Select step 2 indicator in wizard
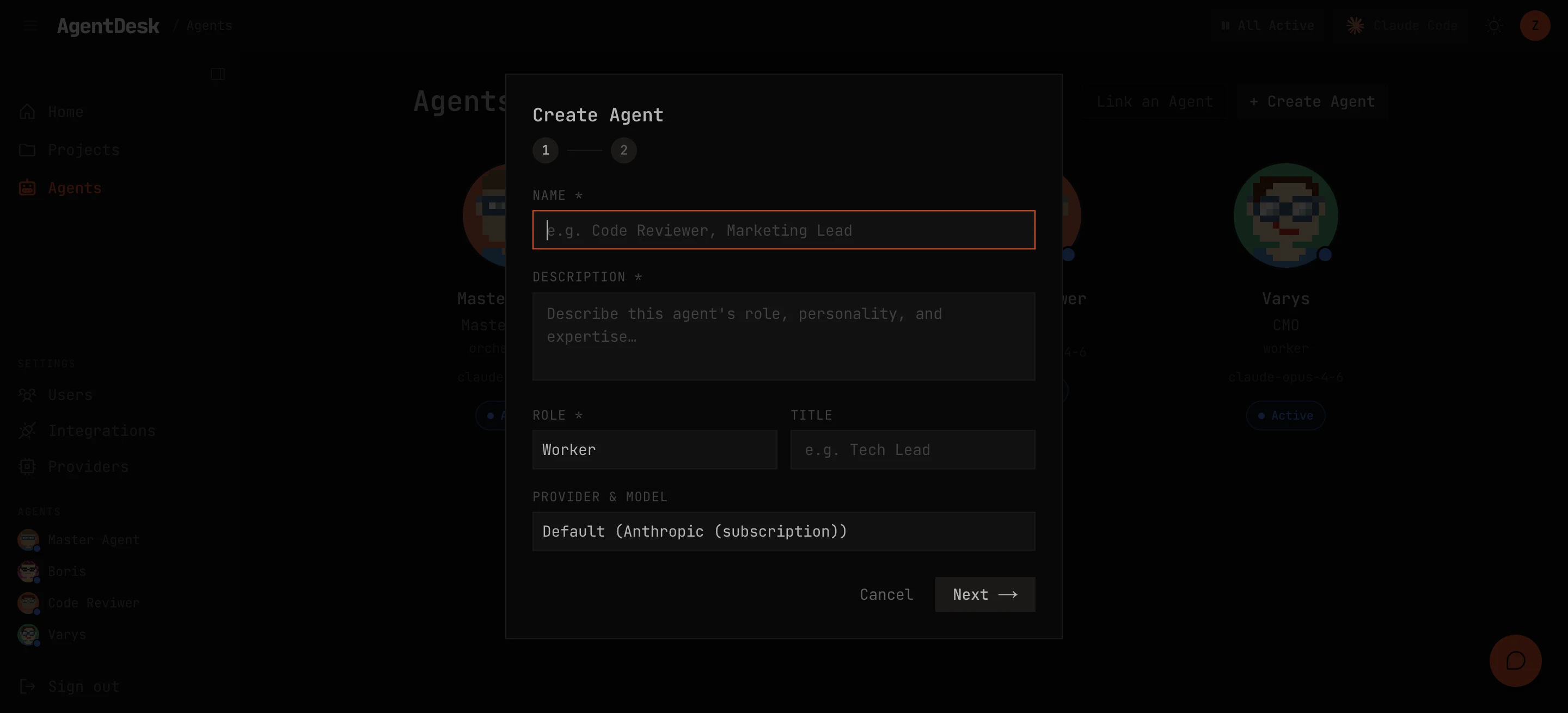 pyautogui.click(x=623, y=150)
